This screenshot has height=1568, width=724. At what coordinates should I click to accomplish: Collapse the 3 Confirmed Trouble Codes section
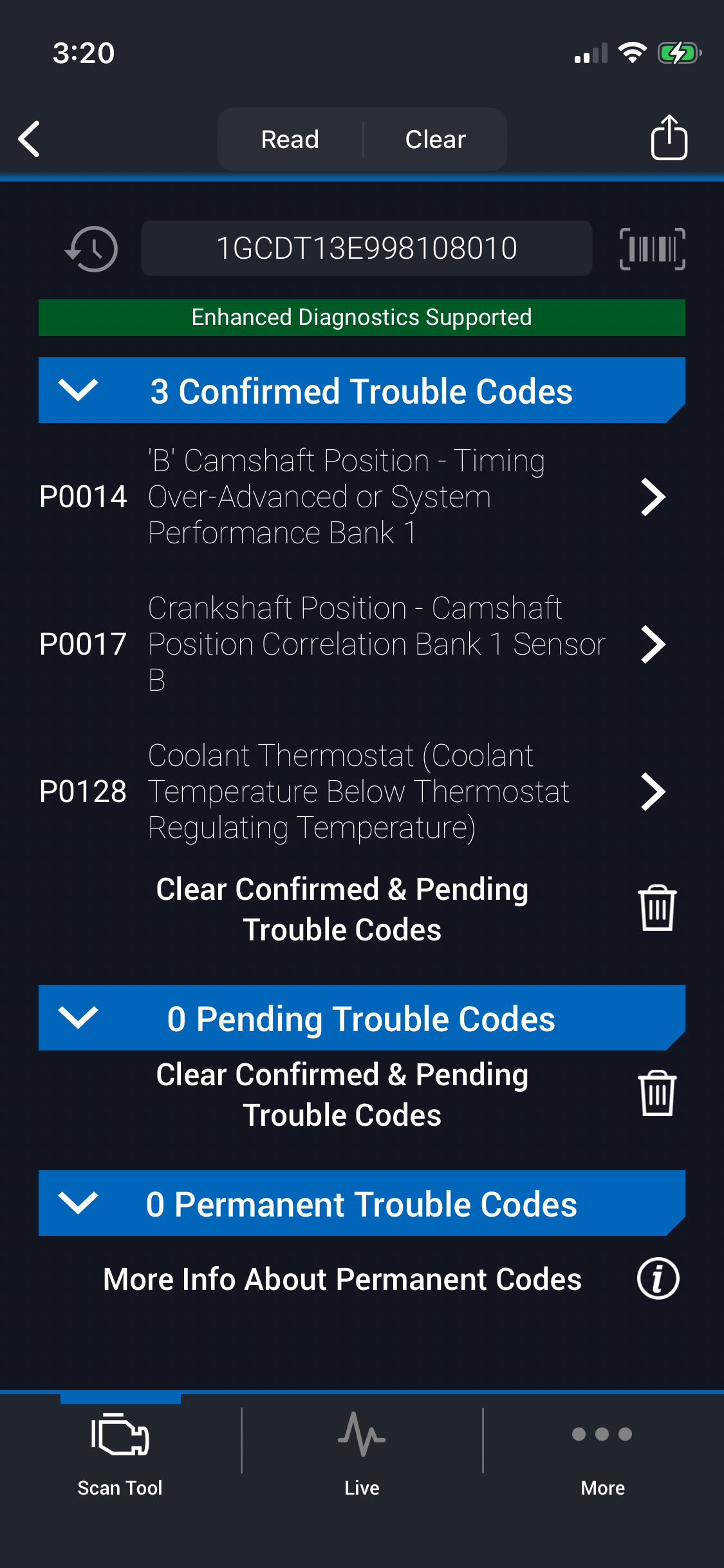pos(78,389)
